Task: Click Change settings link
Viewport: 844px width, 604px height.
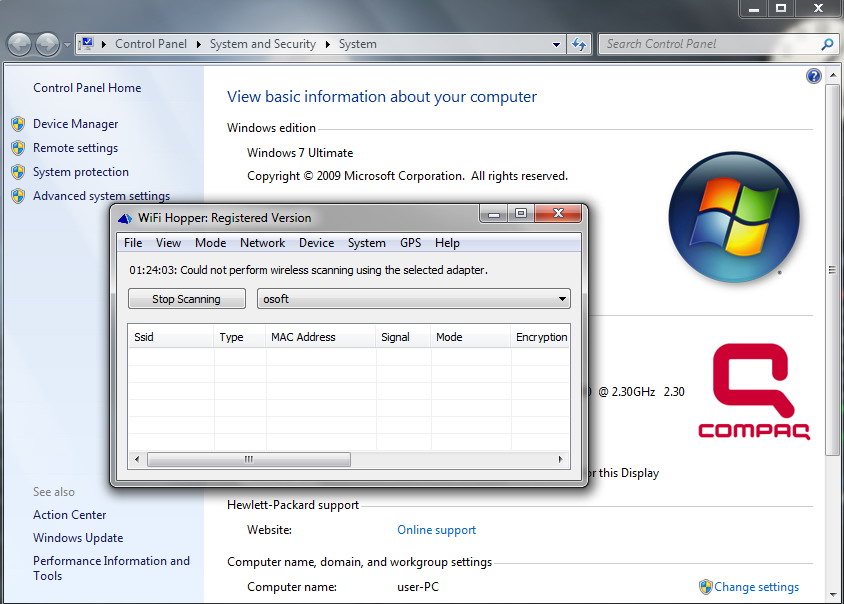Action: tap(756, 587)
